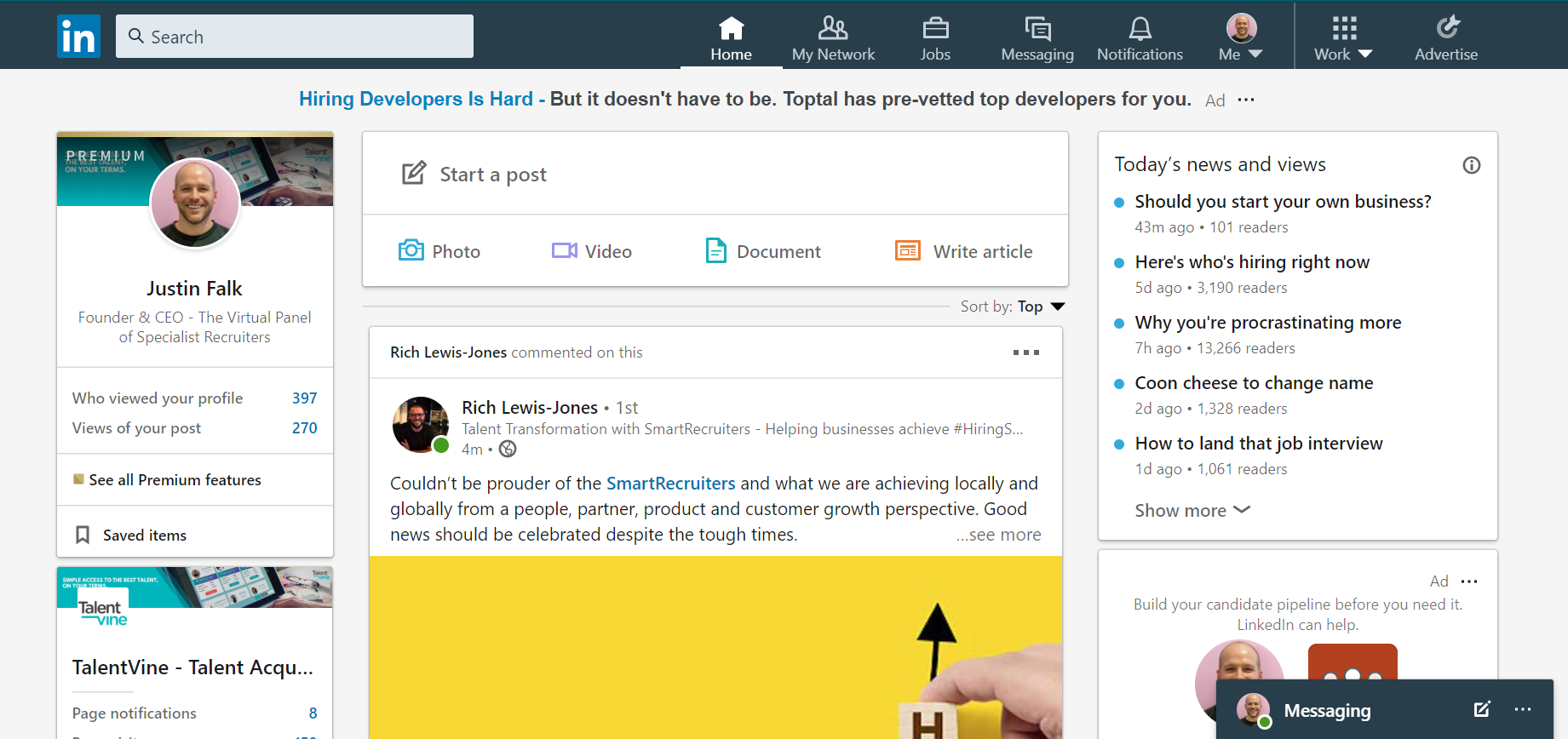Click the news info icon
The height and width of the screenshot is (739, 1568).
tap(1472, 165)
